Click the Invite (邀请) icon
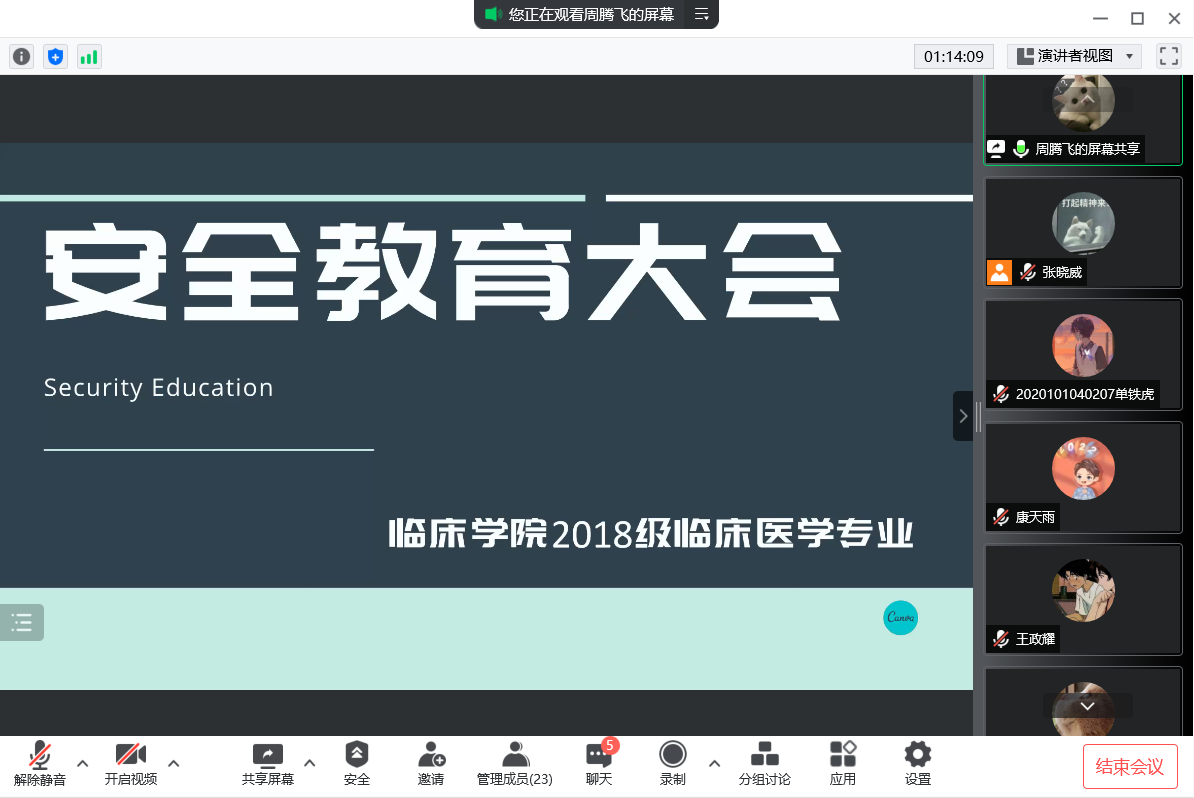The width and height of the screenshot is (1194, 798). (x=431, y=764)
